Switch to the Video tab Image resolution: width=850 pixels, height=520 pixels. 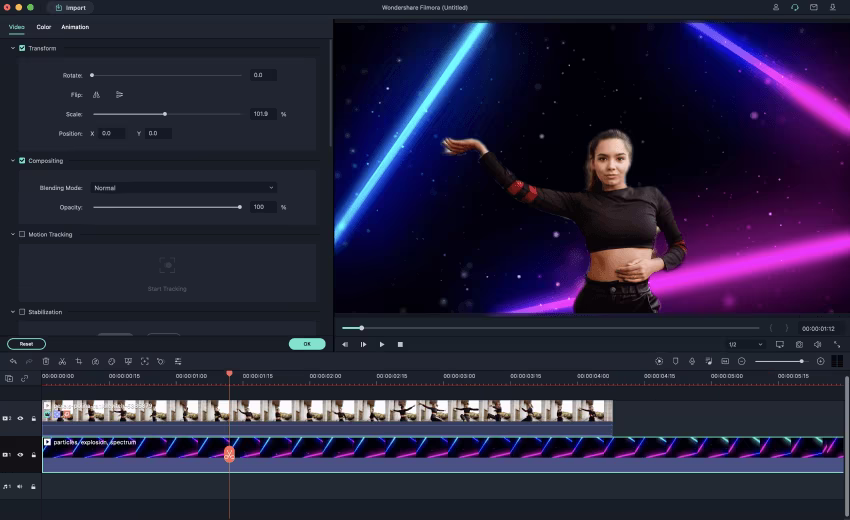pyautogui.click(x=17, y=27)
